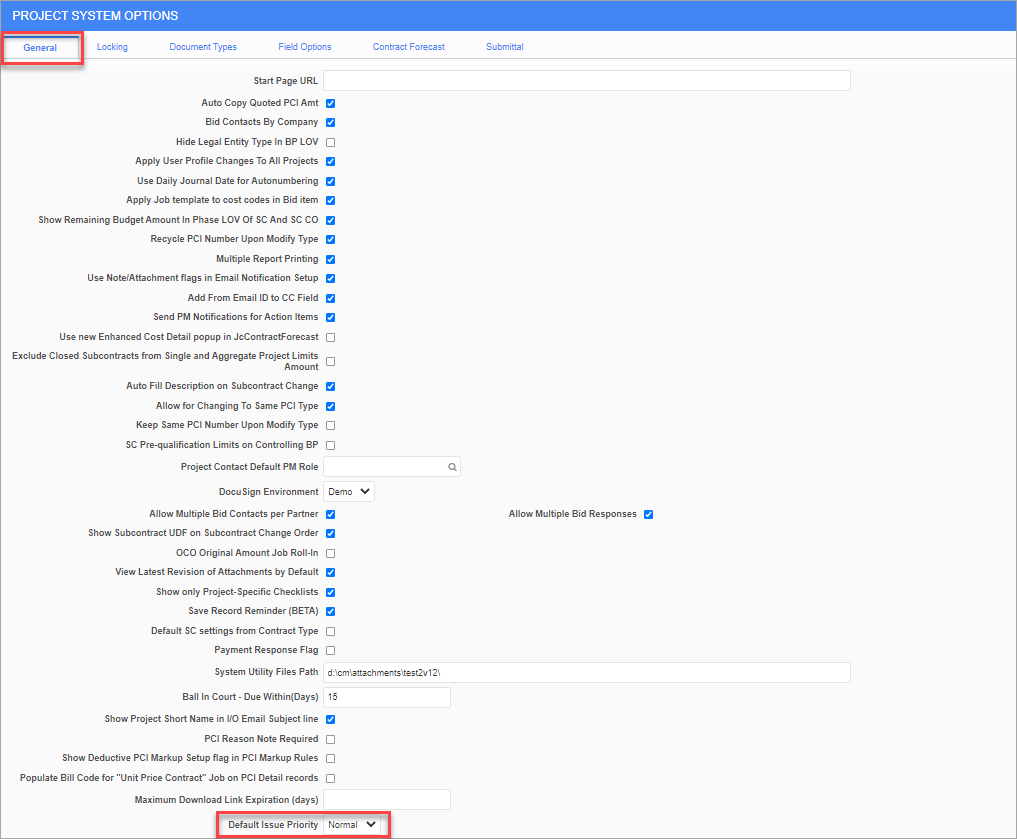The width and height of the screenshot is (1017, 839).
Task: Toggle Allow Multiple Bid Contacts per Partner
Action: [331, 514]
